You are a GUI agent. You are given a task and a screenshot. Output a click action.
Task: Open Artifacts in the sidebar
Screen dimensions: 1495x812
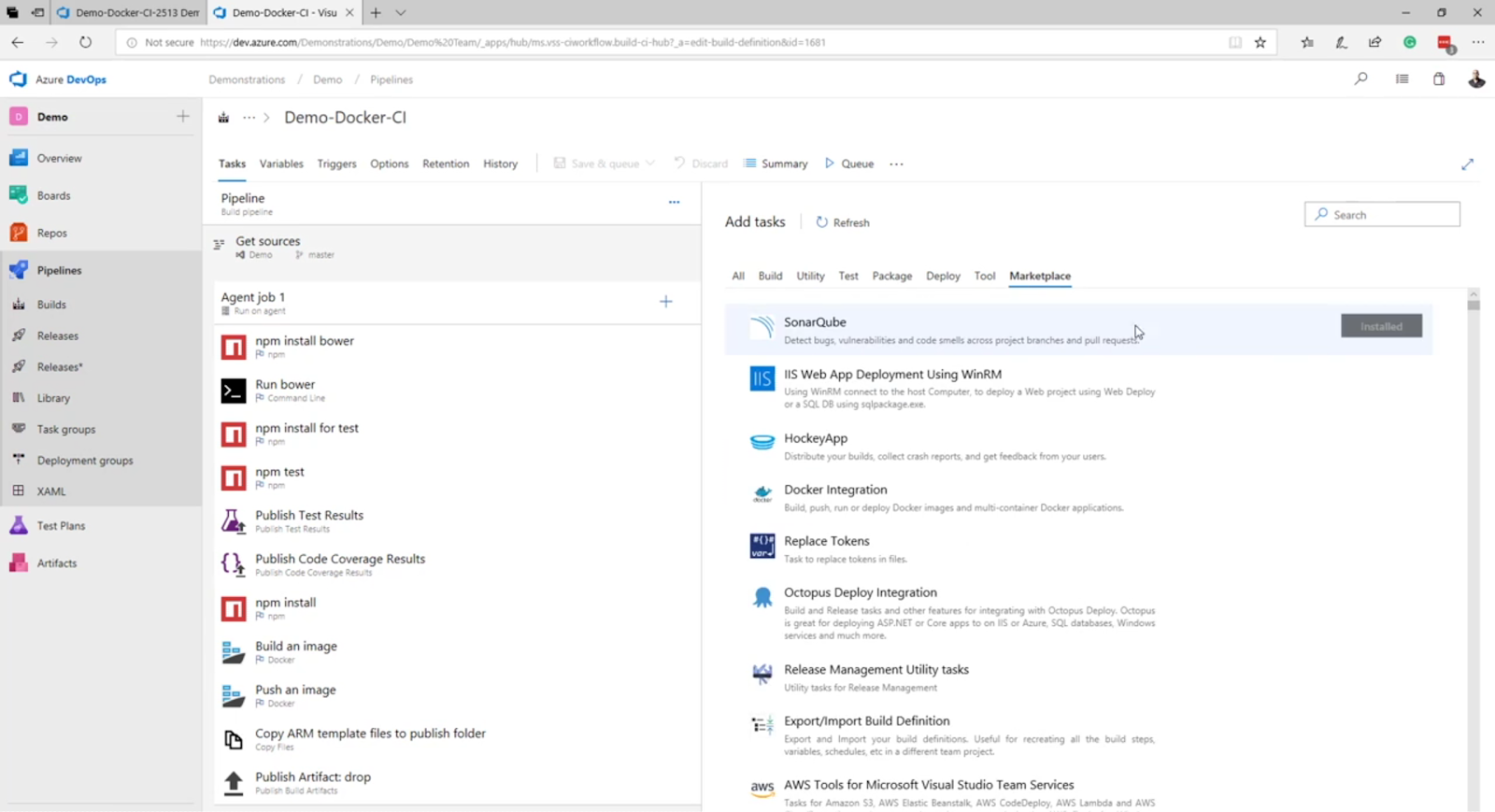click(57, 563)
